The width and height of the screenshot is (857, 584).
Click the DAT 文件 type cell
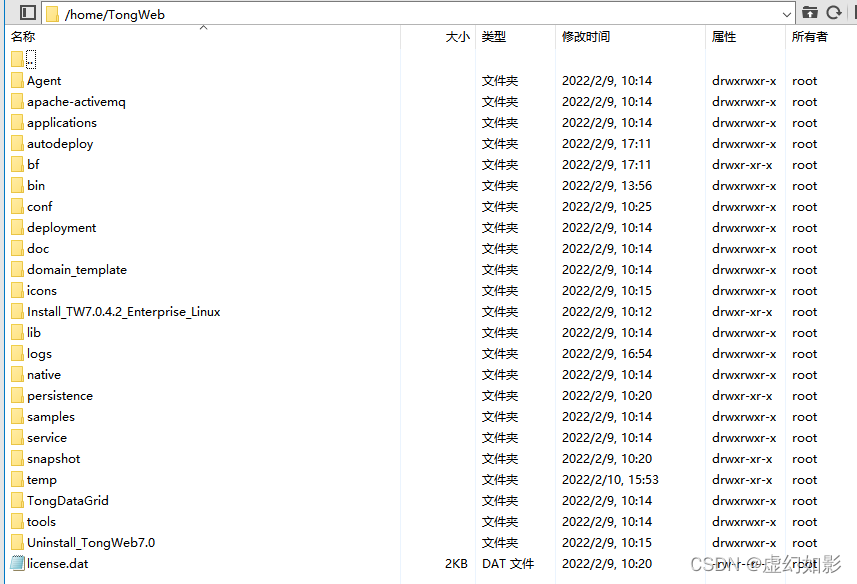508,564
